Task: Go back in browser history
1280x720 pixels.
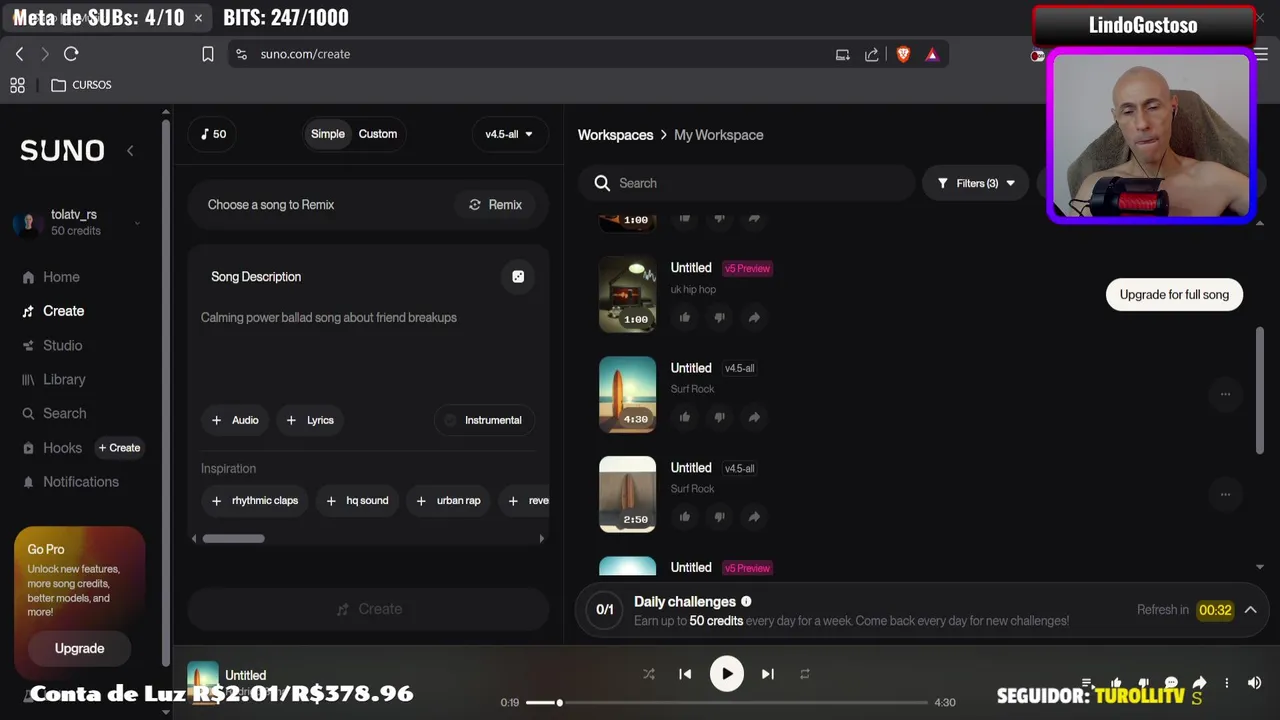Action: click(19, 54)
